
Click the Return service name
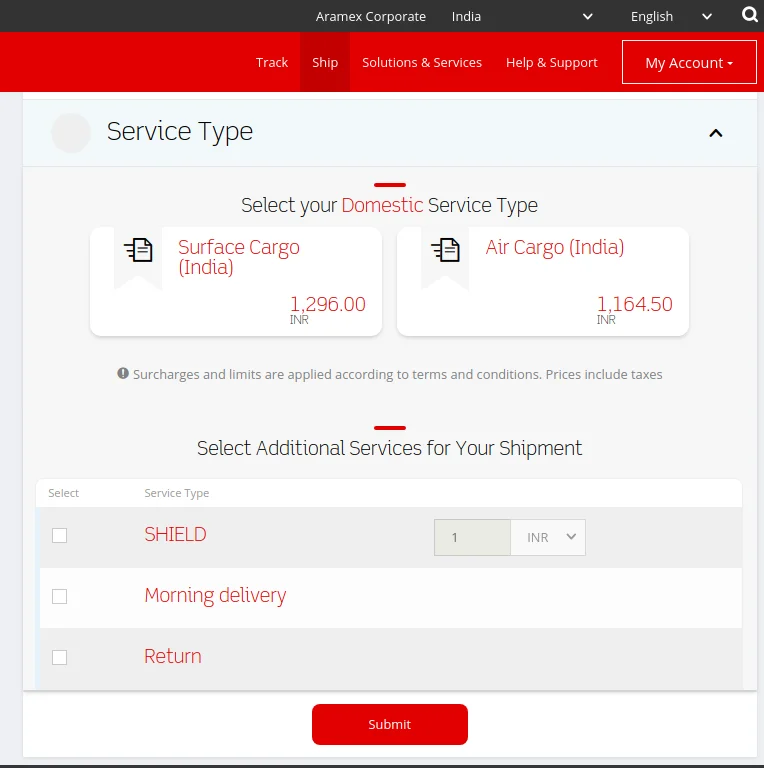[x=172, y=656]
